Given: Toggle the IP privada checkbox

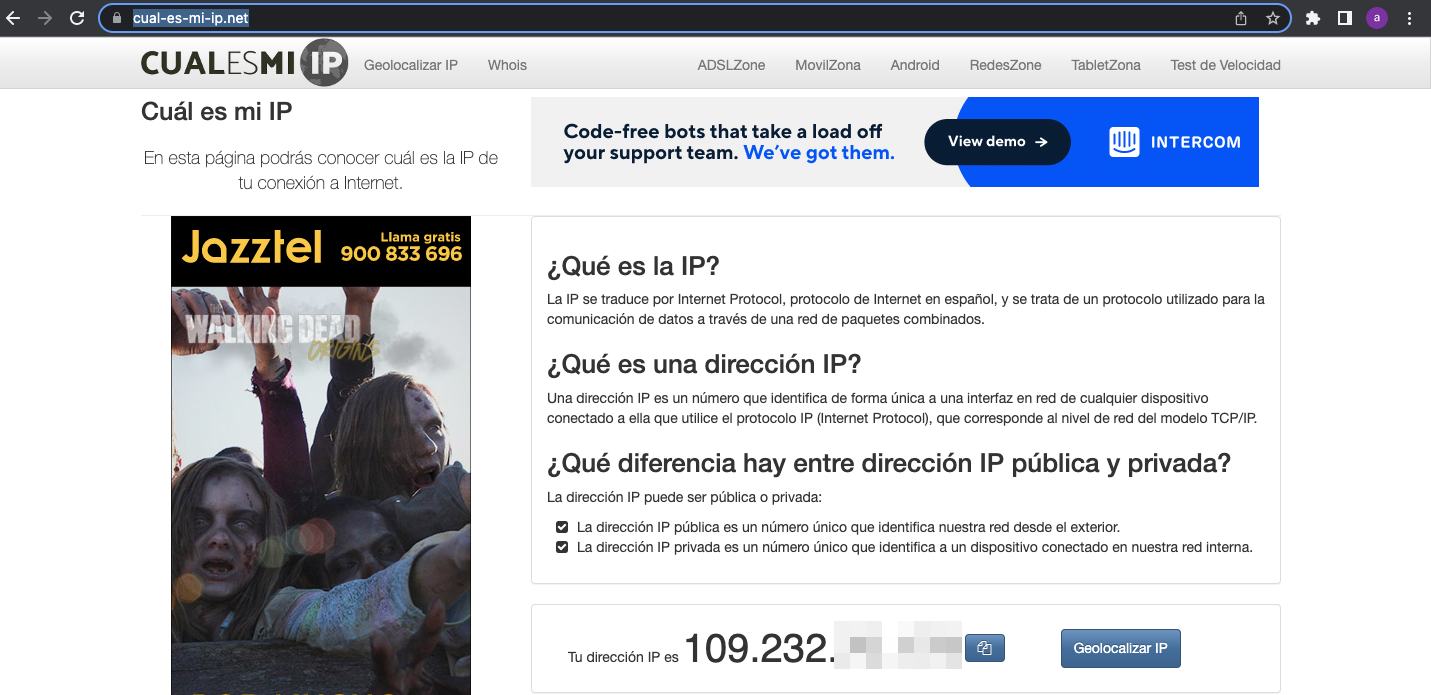Looking at the screenshot, I should coord(562,547).
